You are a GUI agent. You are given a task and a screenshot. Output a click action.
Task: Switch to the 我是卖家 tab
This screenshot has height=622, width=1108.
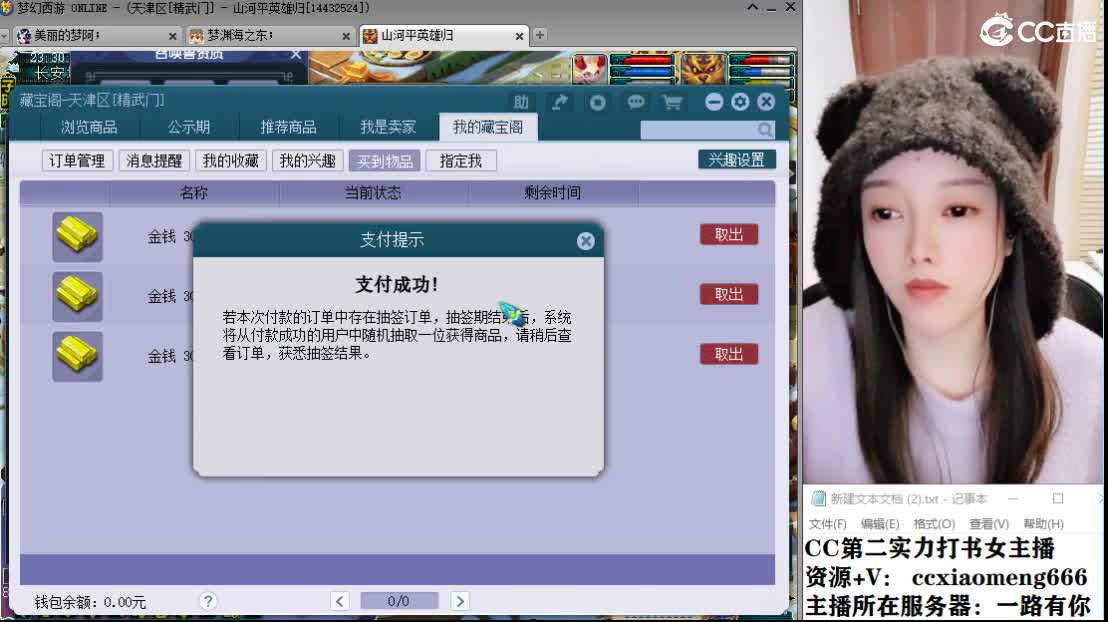[x=388, y=128]
